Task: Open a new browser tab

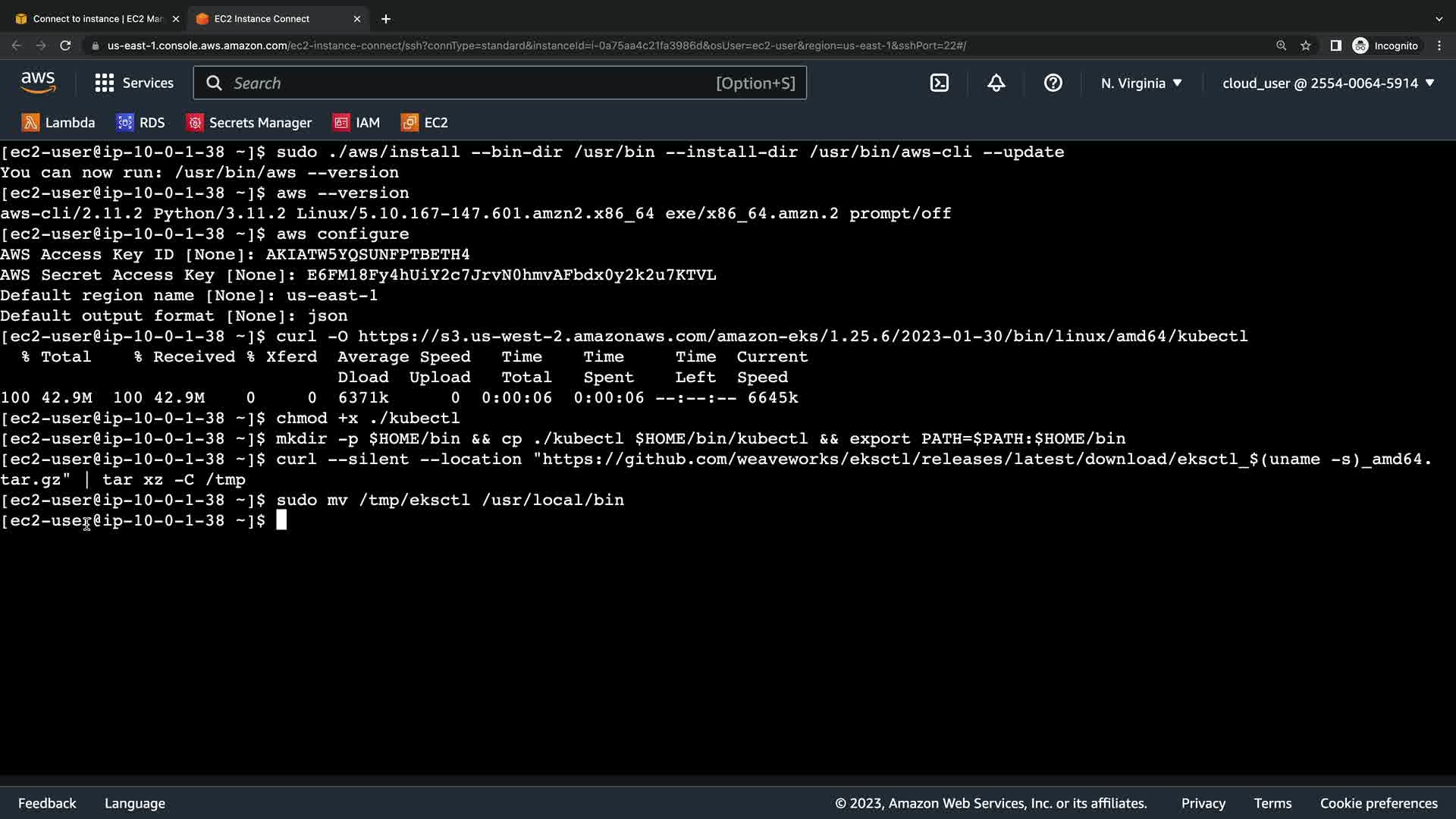Action: click(386, 19)
